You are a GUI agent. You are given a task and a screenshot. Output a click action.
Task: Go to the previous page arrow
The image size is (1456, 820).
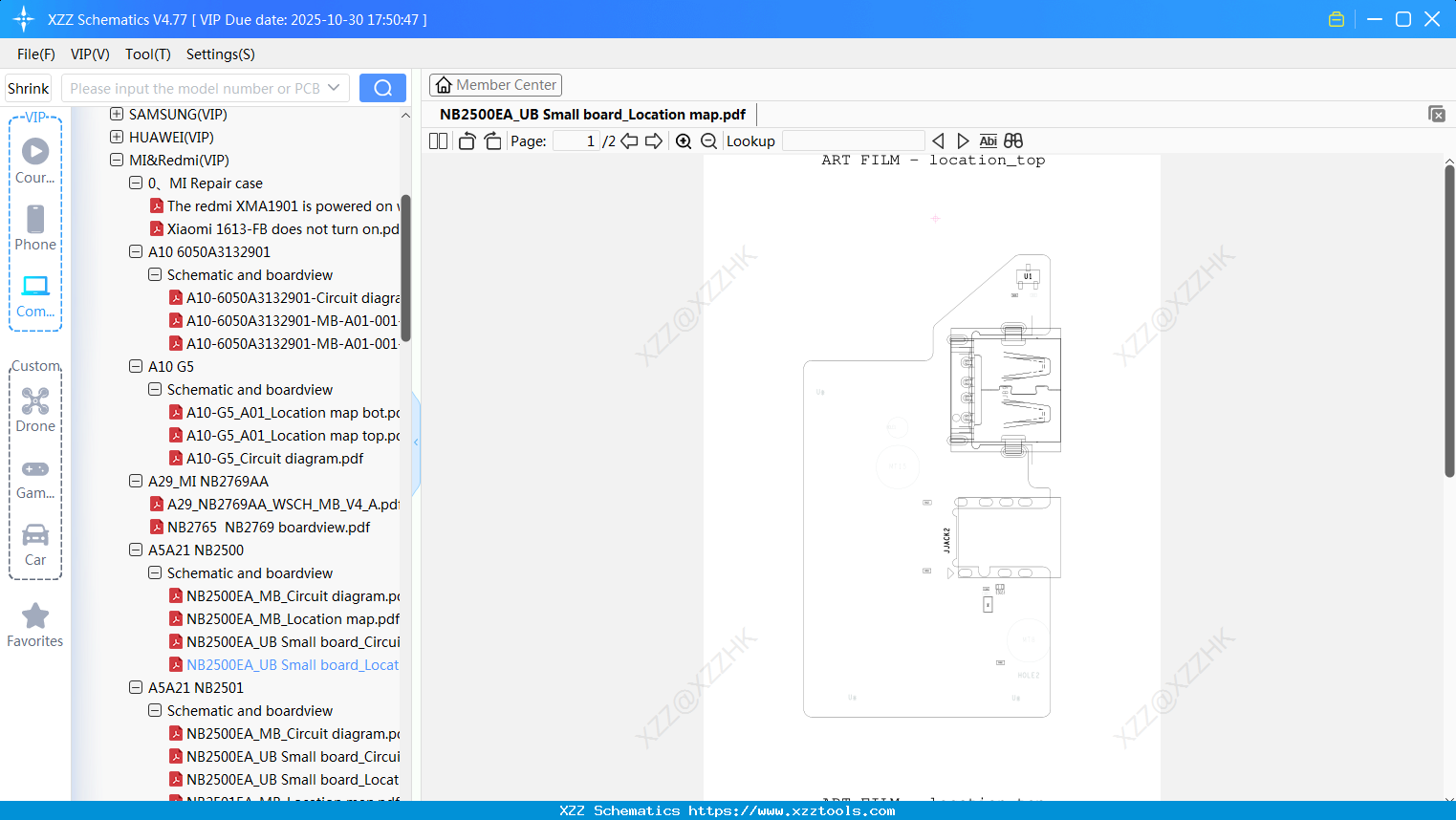(629, 141)
